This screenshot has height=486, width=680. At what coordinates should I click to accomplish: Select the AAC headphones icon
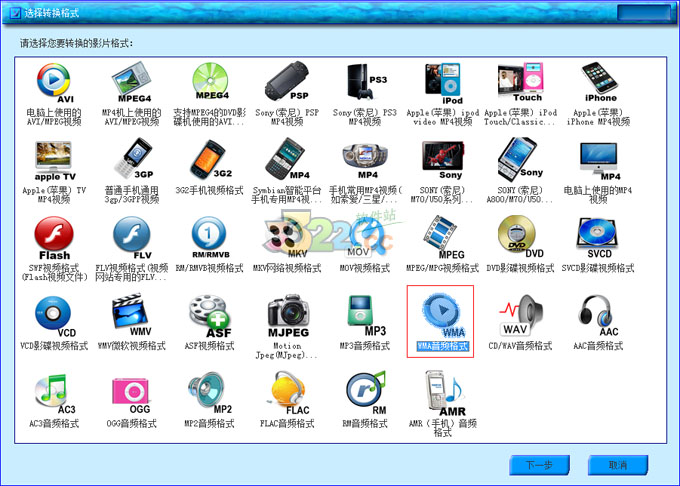pyautogui.click(x=598, y=316)
